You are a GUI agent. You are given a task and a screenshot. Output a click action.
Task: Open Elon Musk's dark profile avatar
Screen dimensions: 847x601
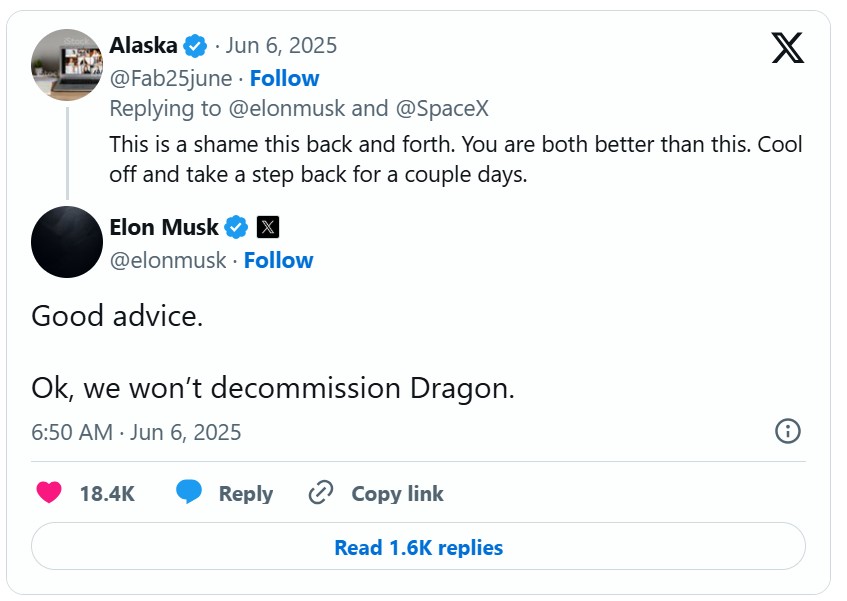pyautogui.click(x=67, y=242)
